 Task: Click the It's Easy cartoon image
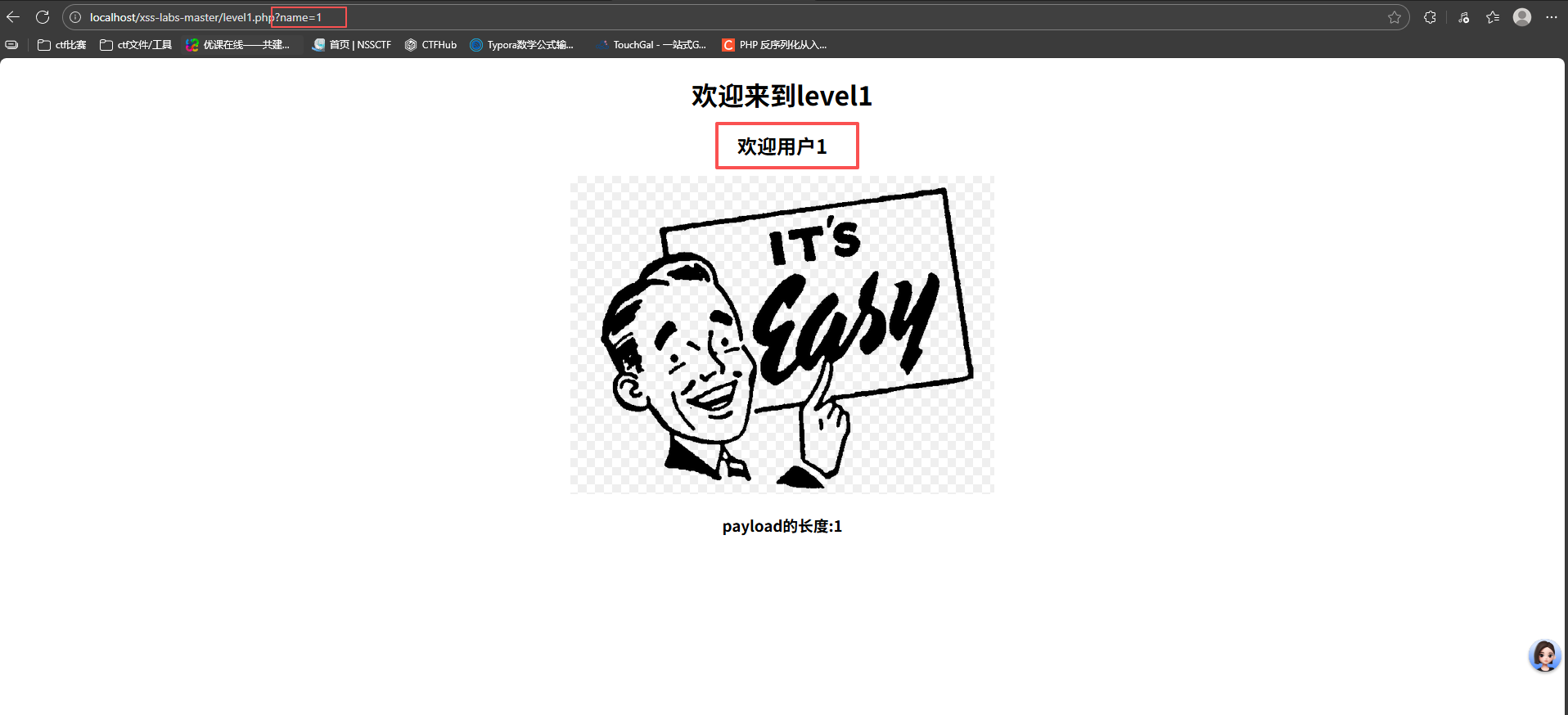click(782, 335)
